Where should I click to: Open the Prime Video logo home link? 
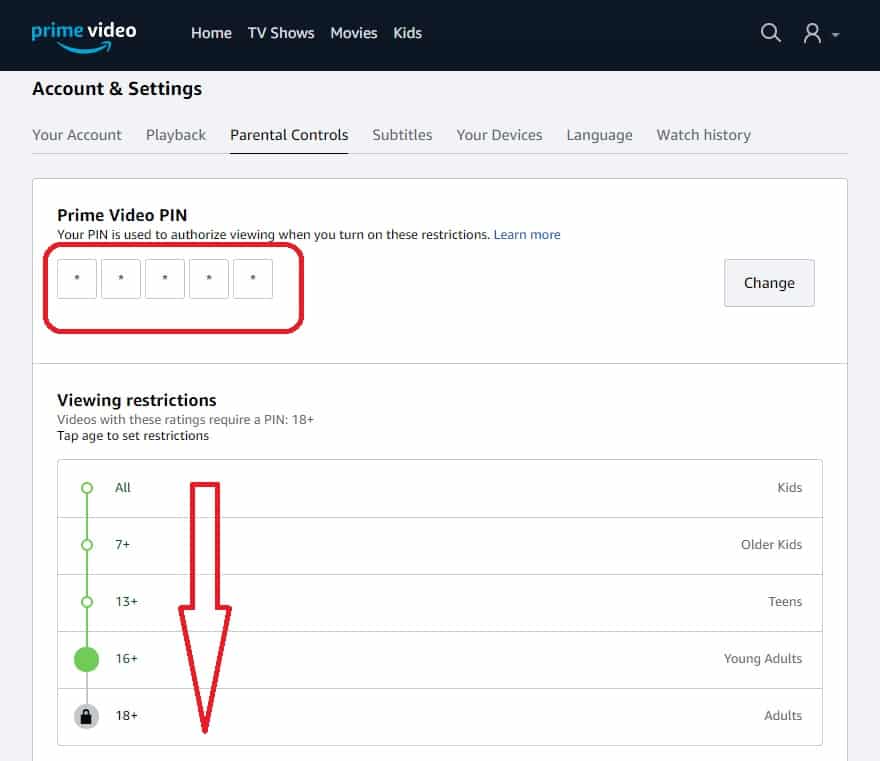point(84,36)
